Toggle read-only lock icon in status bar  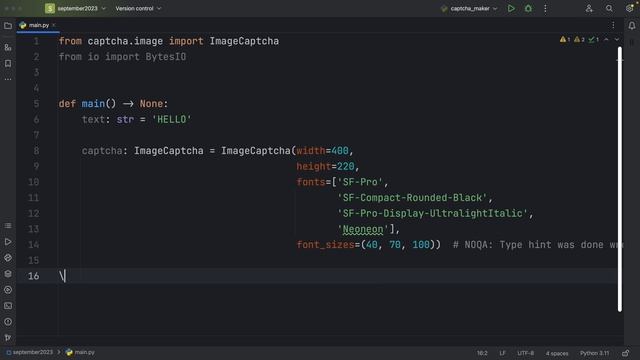[x=626, y=353]
